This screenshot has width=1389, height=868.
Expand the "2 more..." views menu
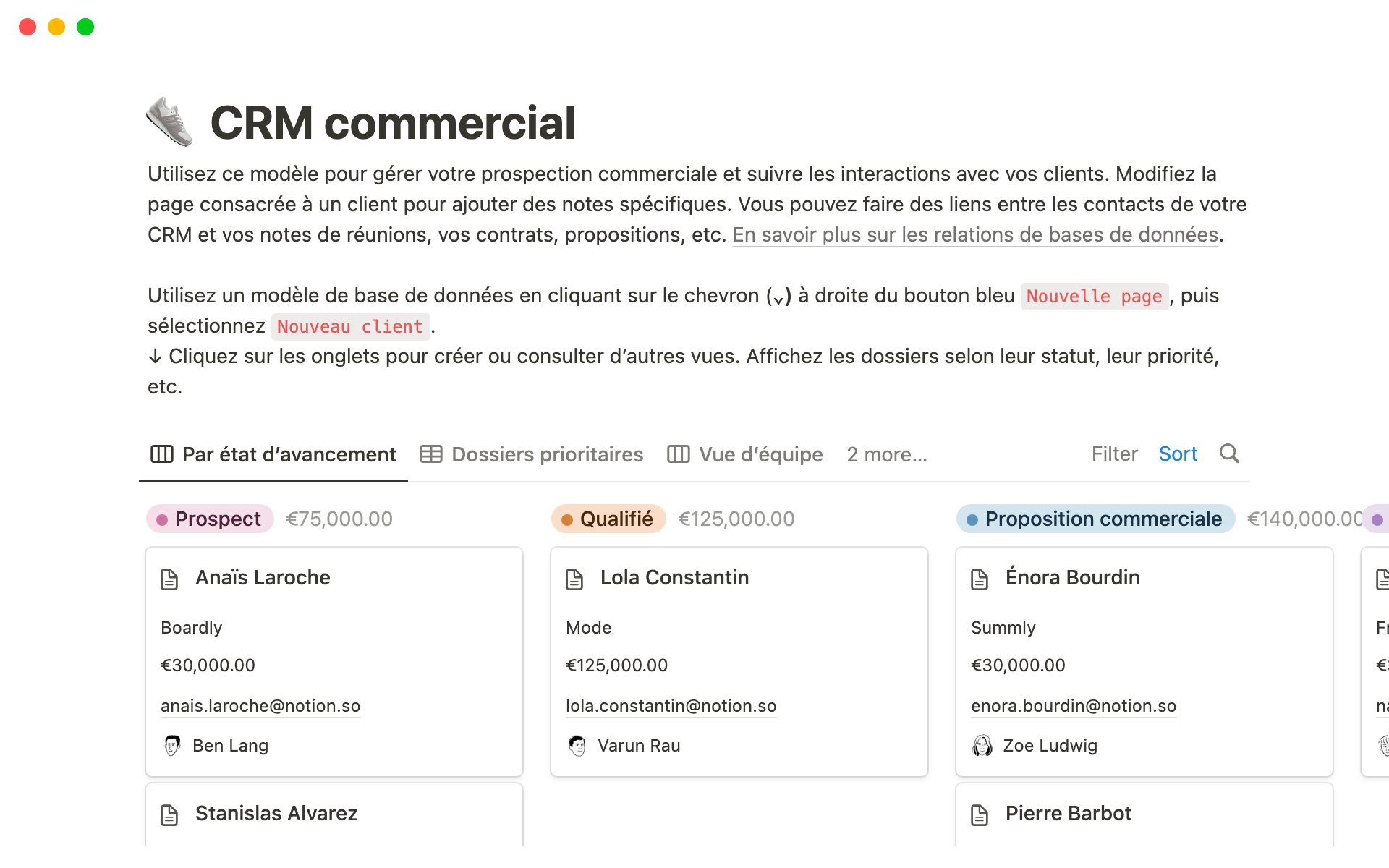pyautogui.click(x=886, y=454)
